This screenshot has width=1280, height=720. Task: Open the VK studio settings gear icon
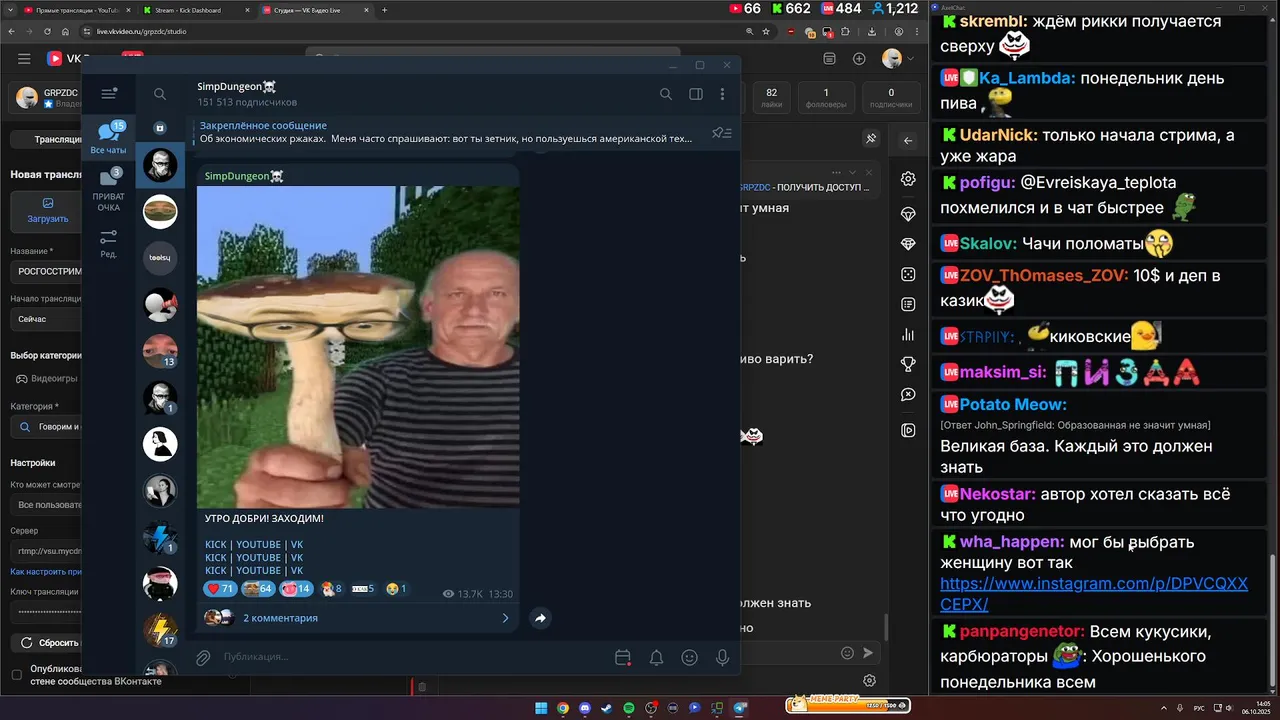[x=908, y=179]
